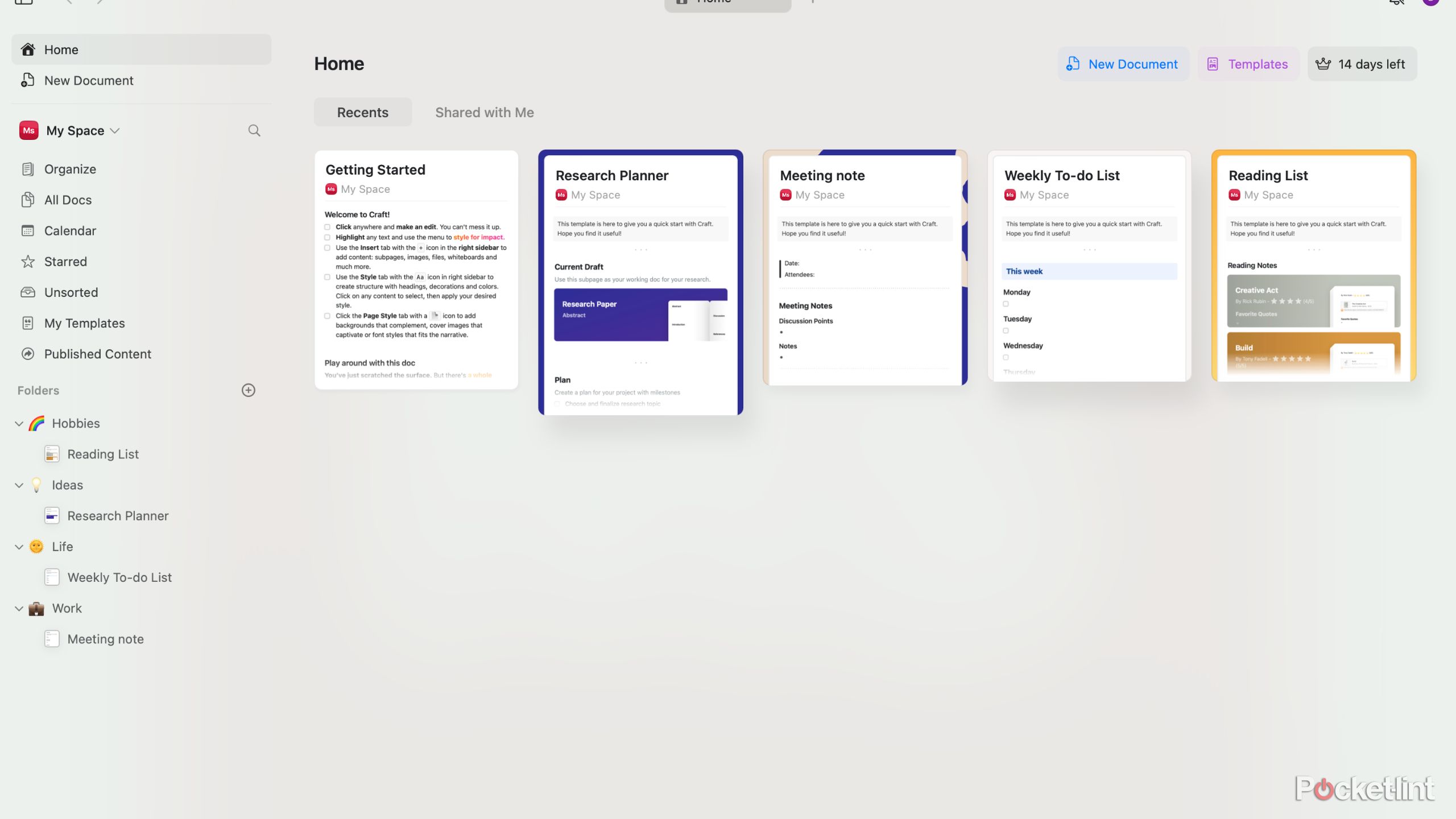Click the Starred star icon

(x=28, y=262)
